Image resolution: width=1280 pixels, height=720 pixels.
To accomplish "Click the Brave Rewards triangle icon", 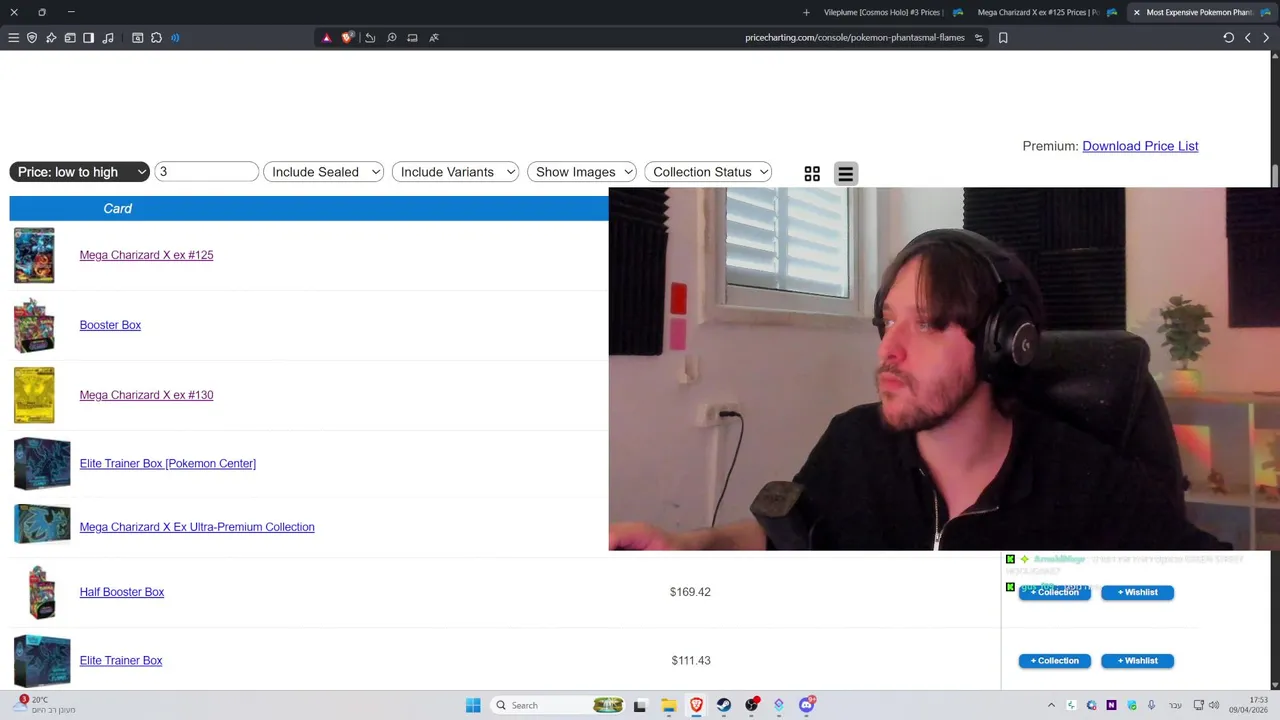I will point(326,38).
